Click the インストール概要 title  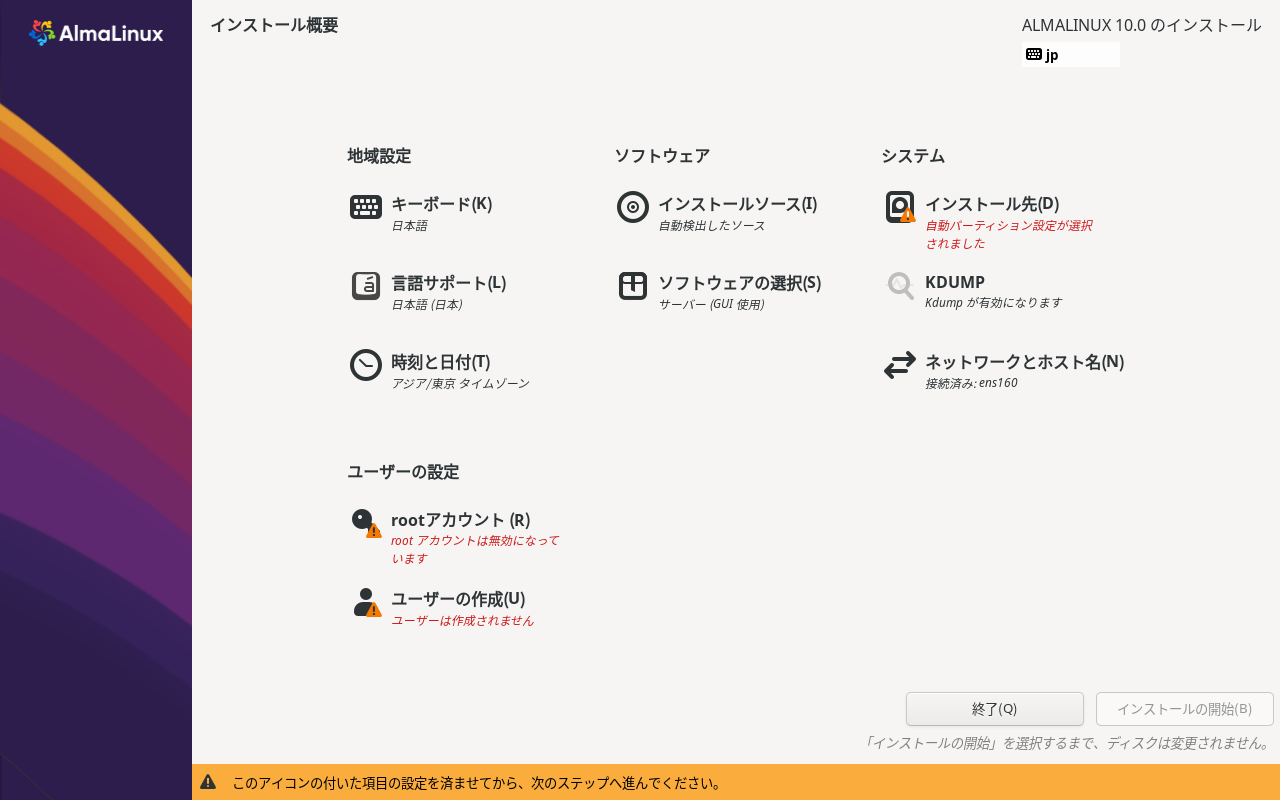click(x=274, y=25)
